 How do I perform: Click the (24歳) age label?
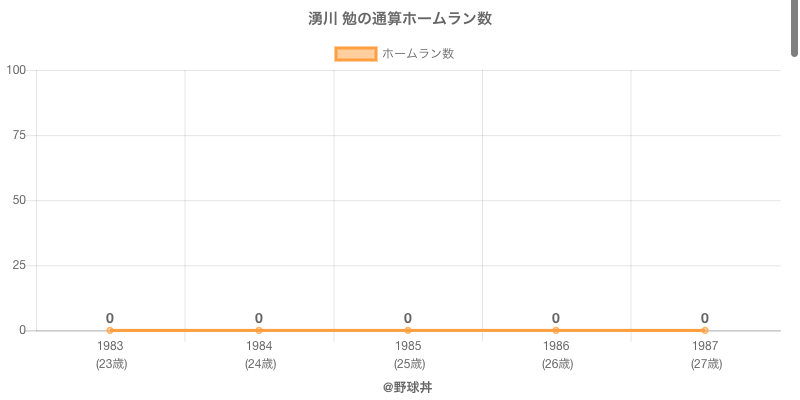[259, 364]
